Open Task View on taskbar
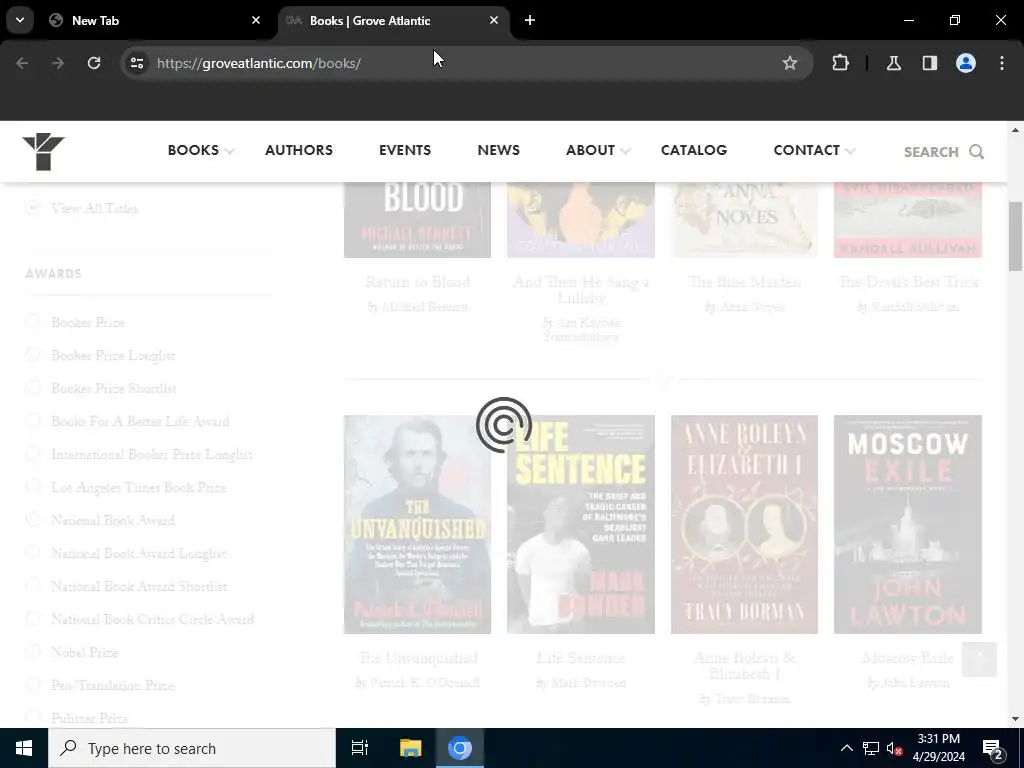The height and width of the screenshot is (768, 1024). (360, 748)
